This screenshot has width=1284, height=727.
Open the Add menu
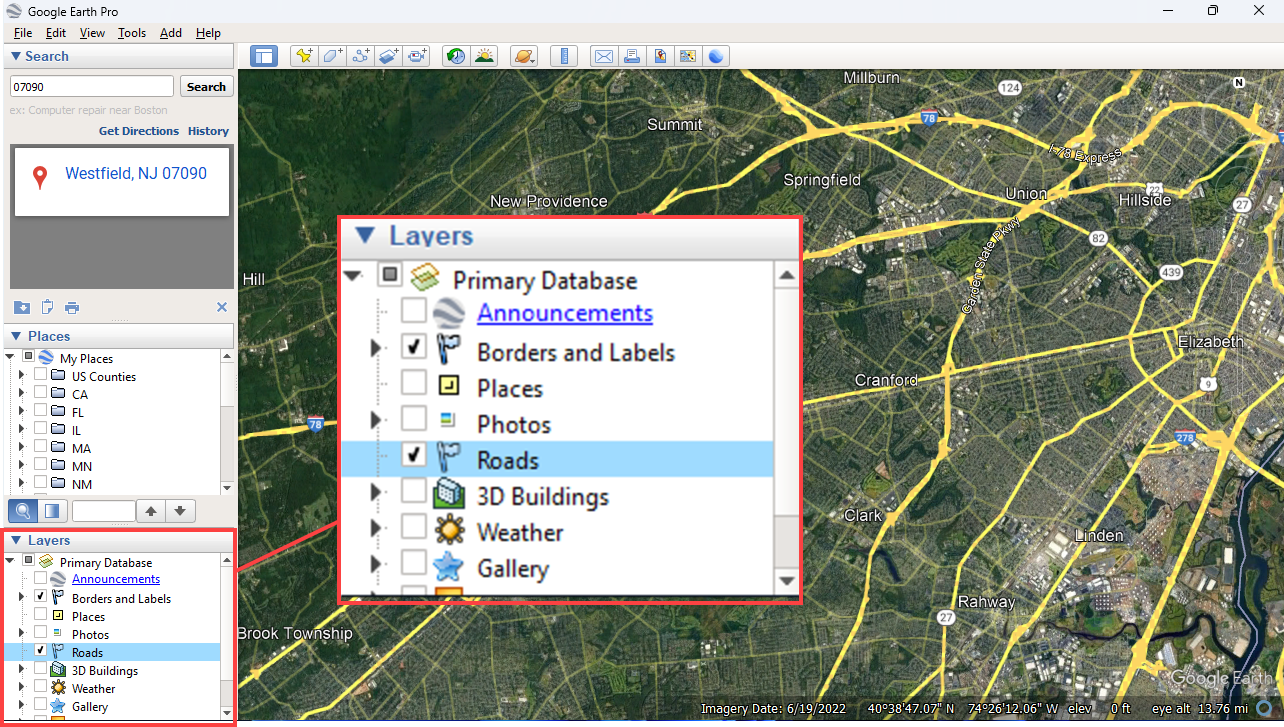pos(171,33)
